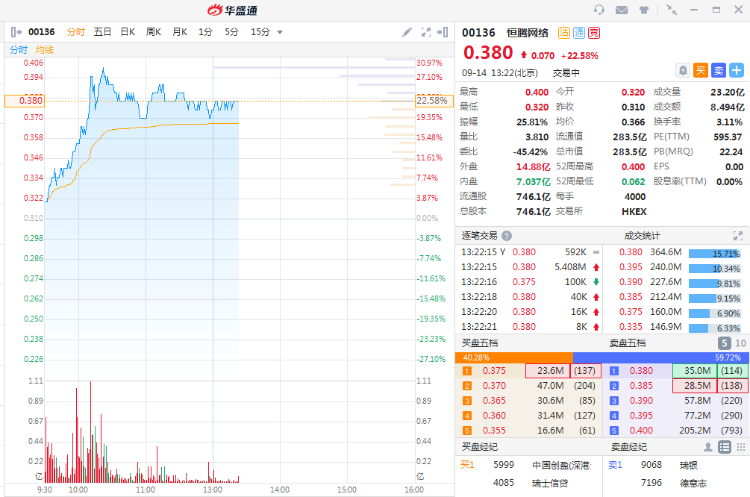Click the 15.71% volume distribution bar
This screenshot has height=497, width=750.
(x=715, y=254)
